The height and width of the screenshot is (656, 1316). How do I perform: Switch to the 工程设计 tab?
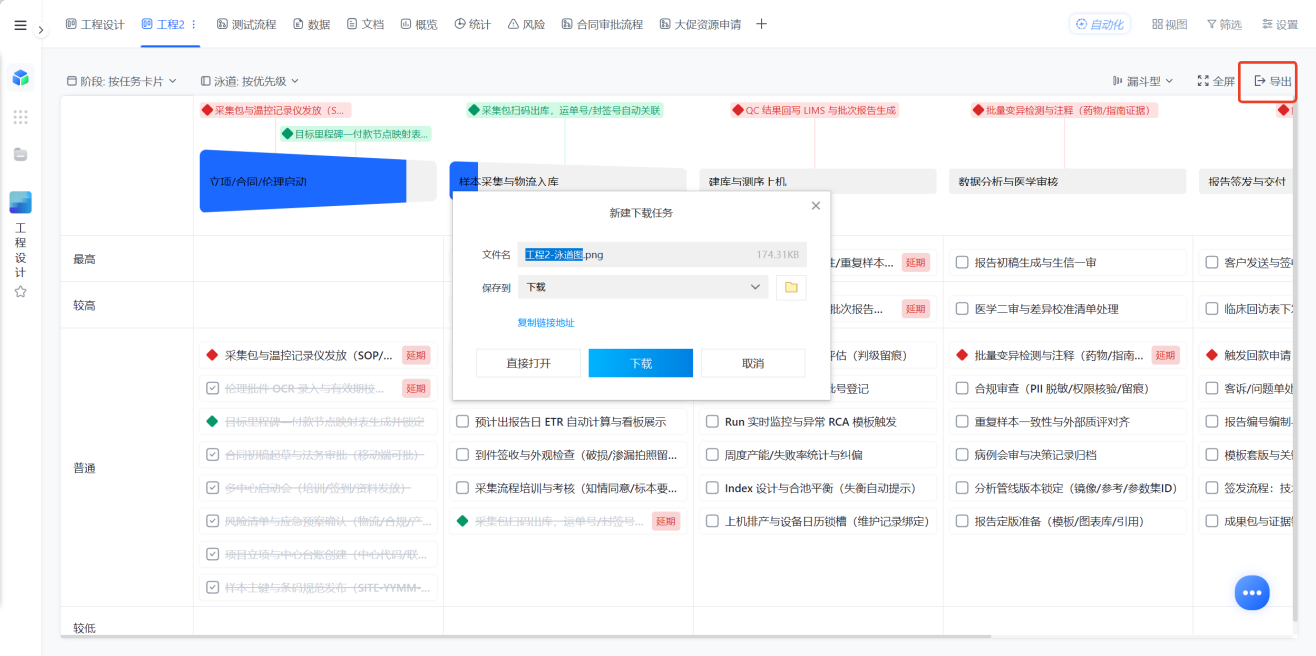pyautogui.click(x=95, y=24)
